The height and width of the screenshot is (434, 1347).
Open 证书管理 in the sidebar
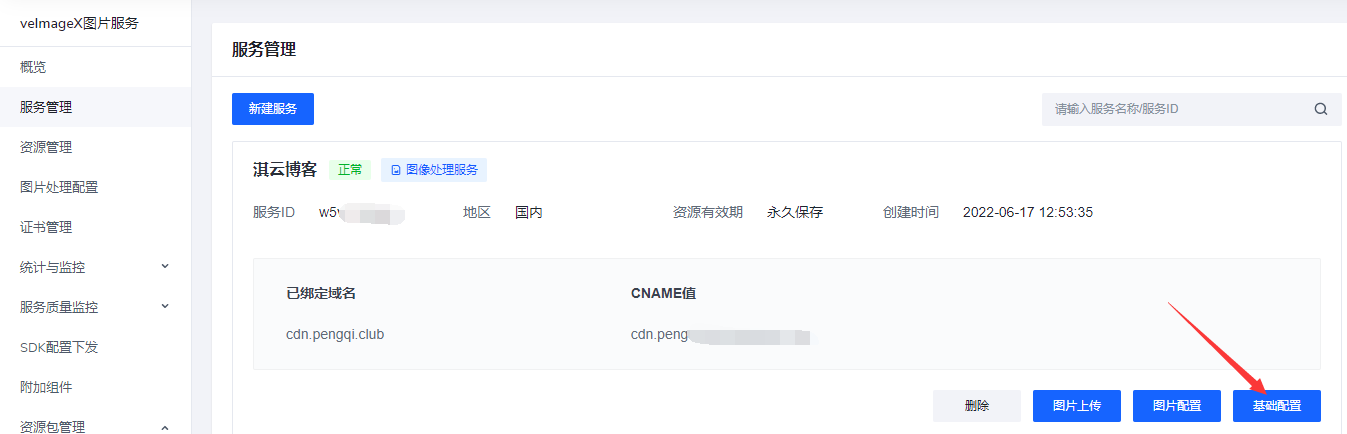tap(46, 227)
